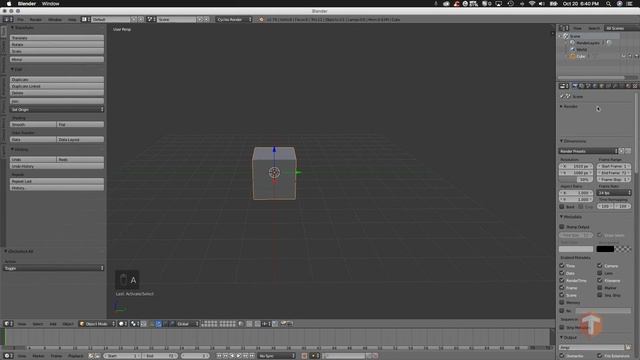Screen dimensions: 640x360
Task: Add a render preset with plus button
Action: pyautogui.click(x=622, y=151)
